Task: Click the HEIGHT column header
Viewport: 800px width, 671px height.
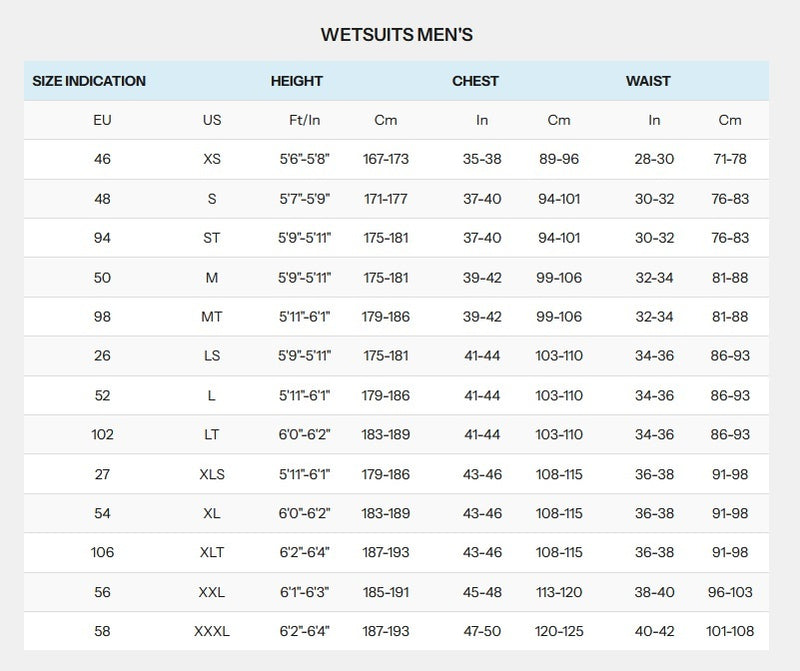Action: (296, 81)
